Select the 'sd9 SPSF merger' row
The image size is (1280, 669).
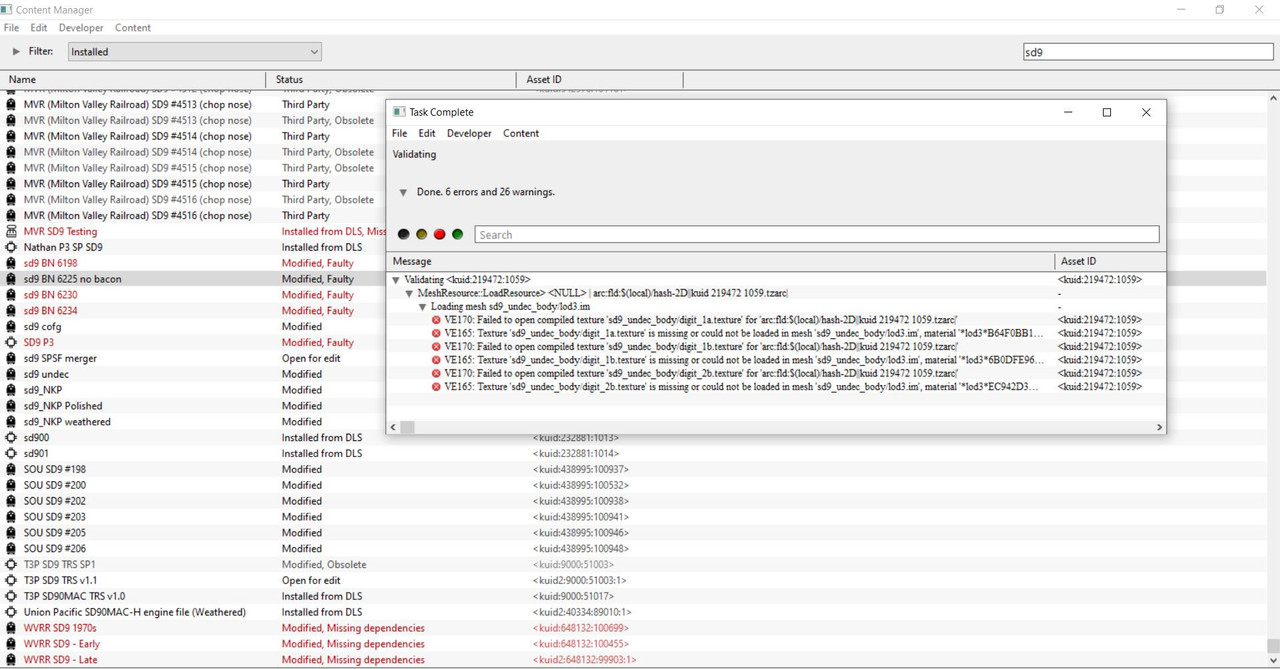(632, 358)
